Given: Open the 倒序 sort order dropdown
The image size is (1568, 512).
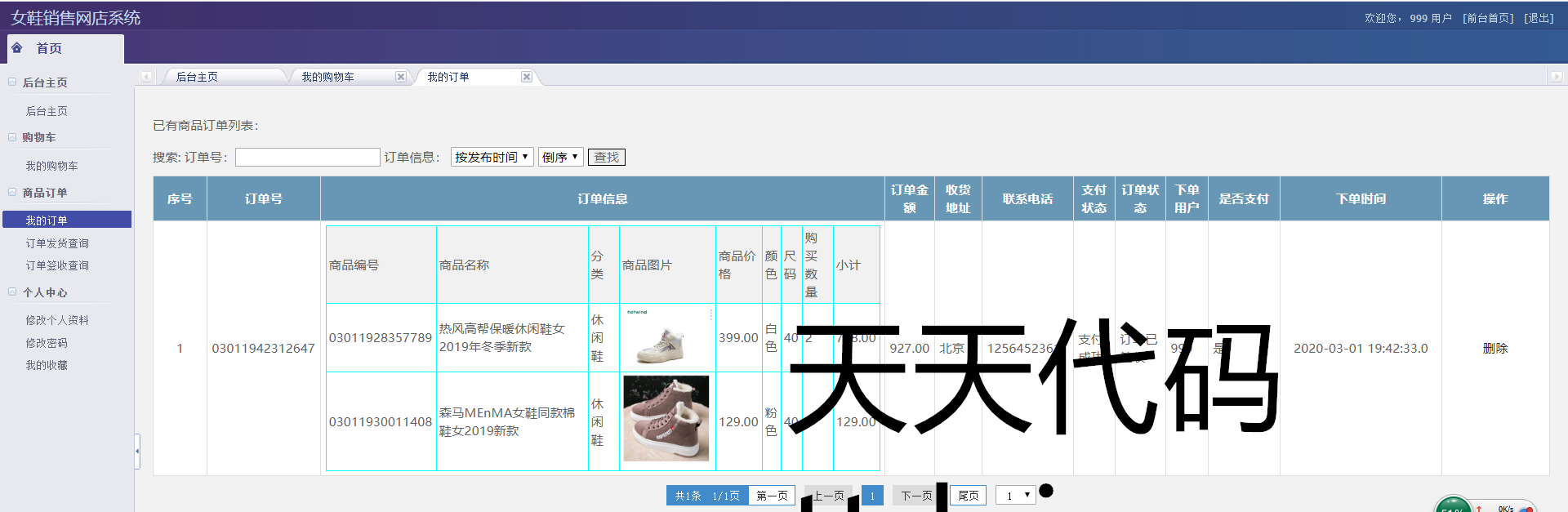Looking at the screenshot, I should [x=560, y=157].
